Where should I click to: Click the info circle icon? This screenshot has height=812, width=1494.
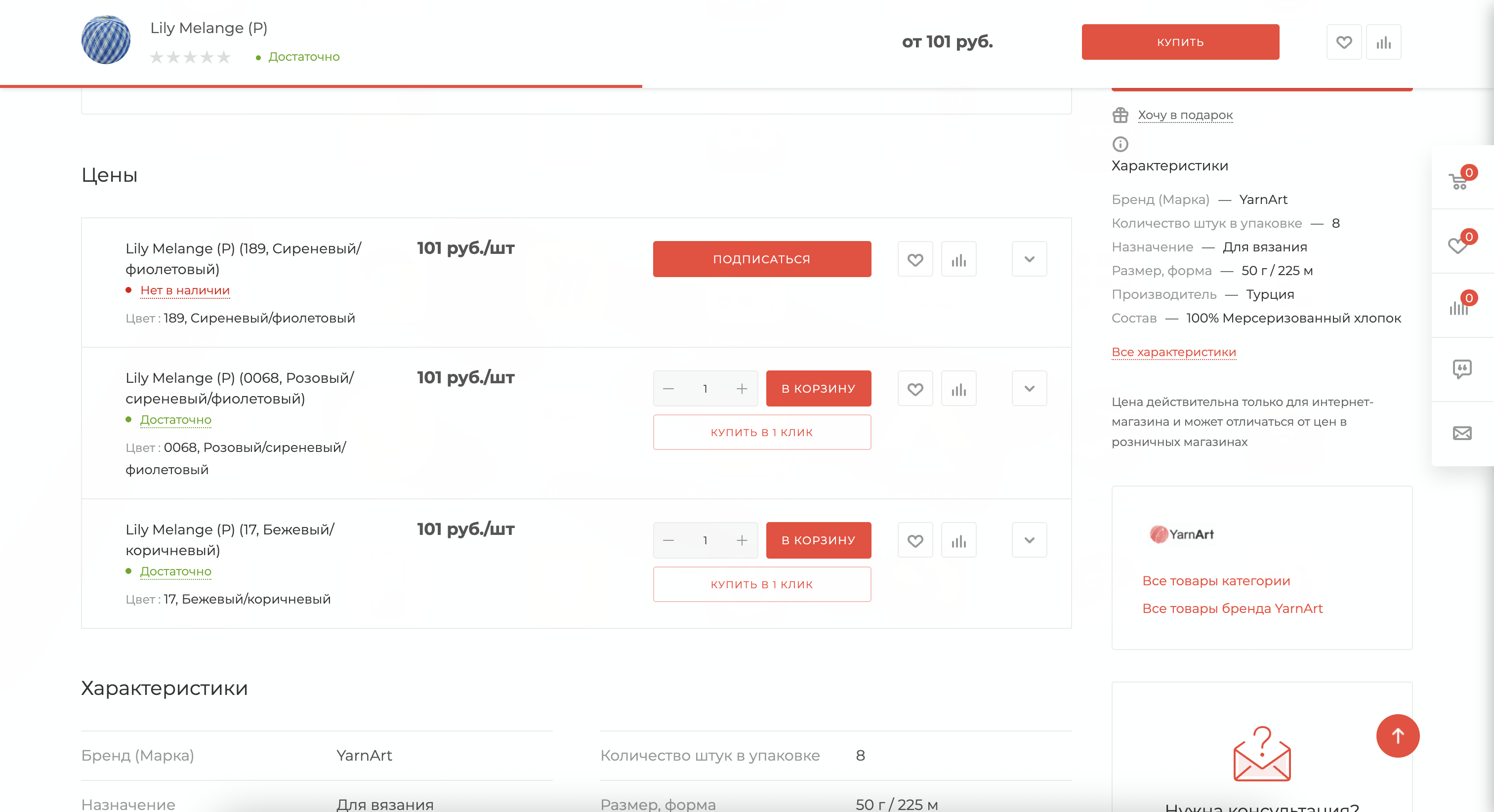coord(1120,143)
